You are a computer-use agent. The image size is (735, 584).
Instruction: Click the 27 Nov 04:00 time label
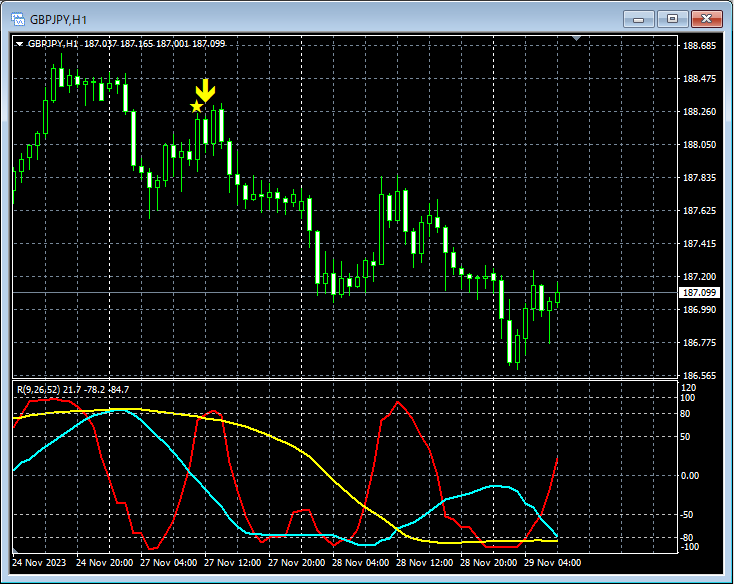[x=169, y=562]
